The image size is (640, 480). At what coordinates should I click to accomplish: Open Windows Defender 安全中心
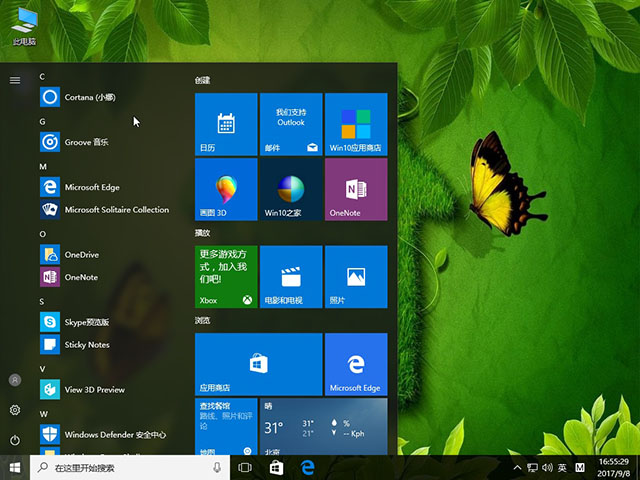coord(104,434)
